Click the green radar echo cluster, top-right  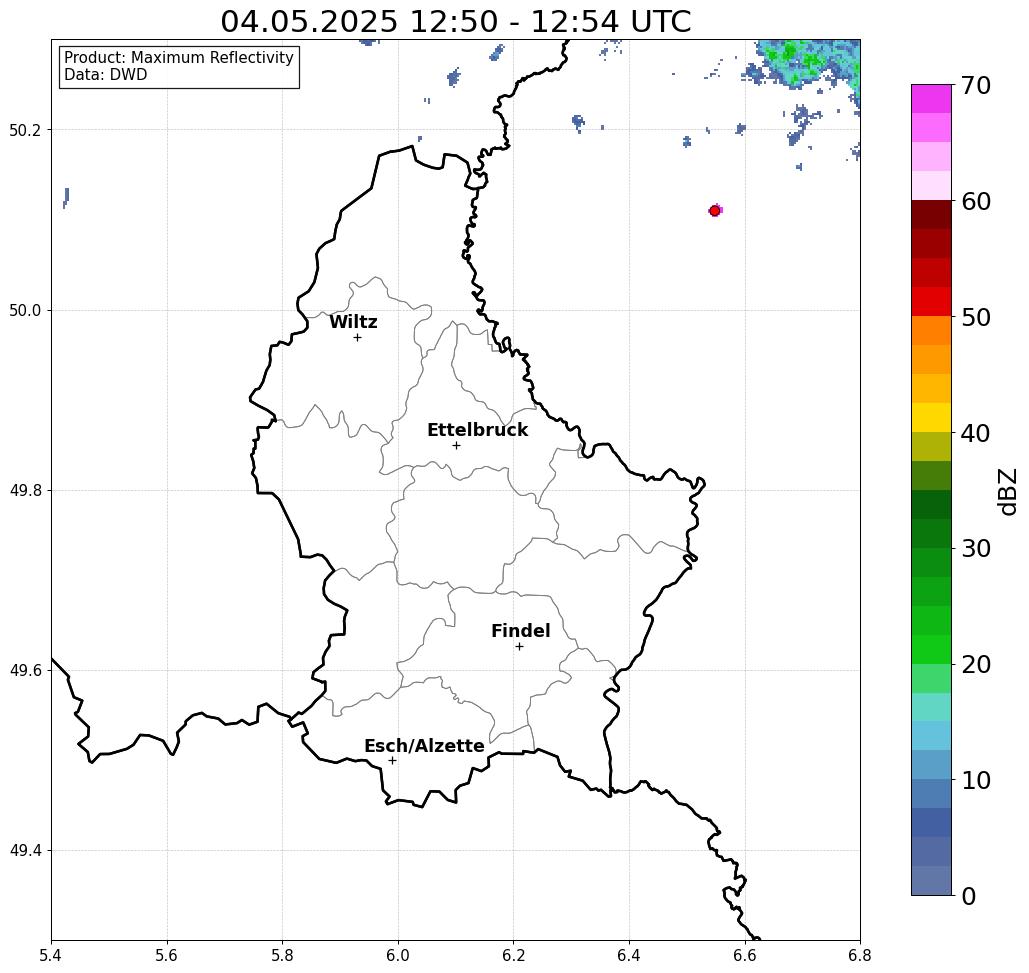point(806,64)
